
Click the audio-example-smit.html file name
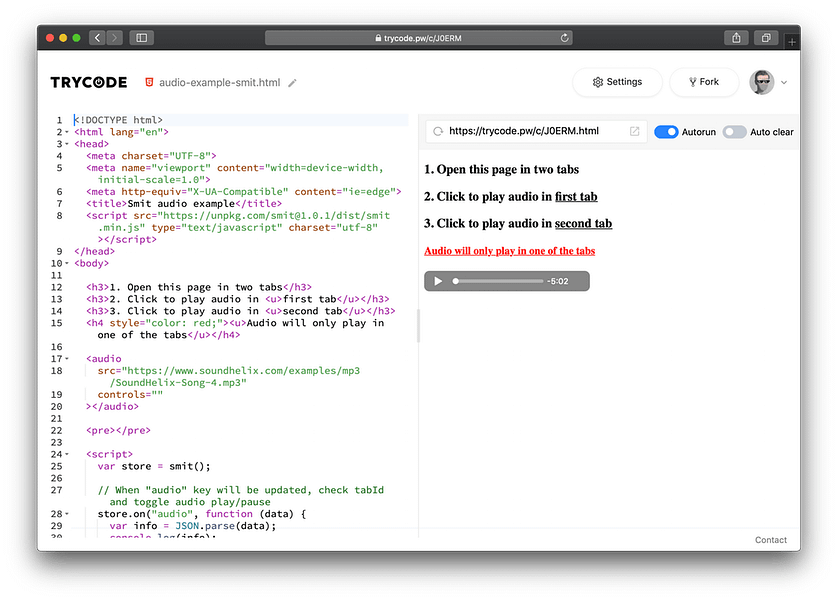220,82
